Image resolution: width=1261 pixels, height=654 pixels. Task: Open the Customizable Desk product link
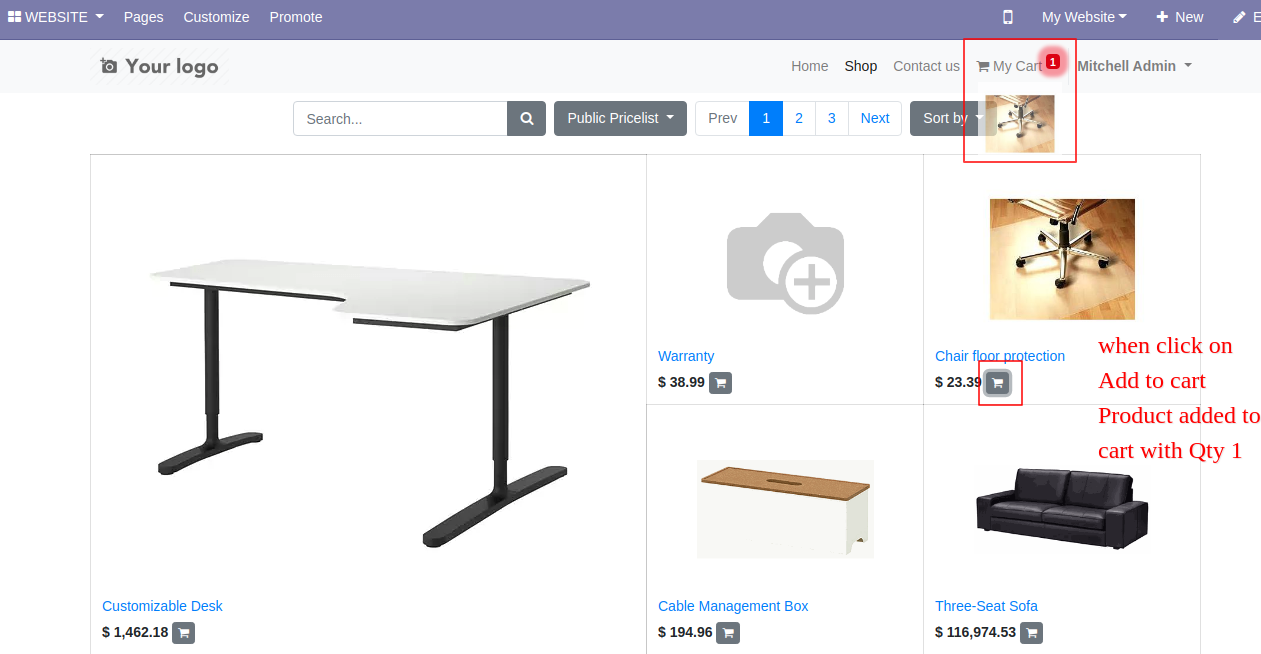pos(162,606)
